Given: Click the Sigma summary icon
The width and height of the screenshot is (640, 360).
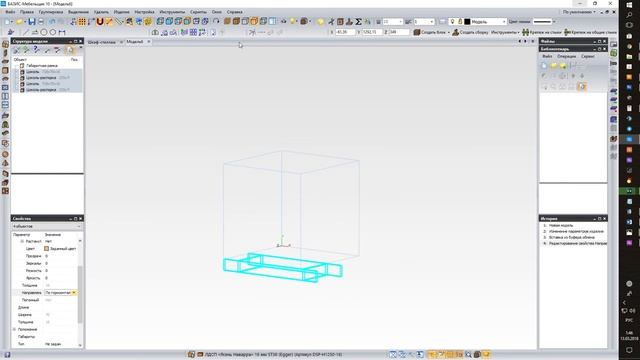Looking at the screenshot, I should [x=358, y=22].
